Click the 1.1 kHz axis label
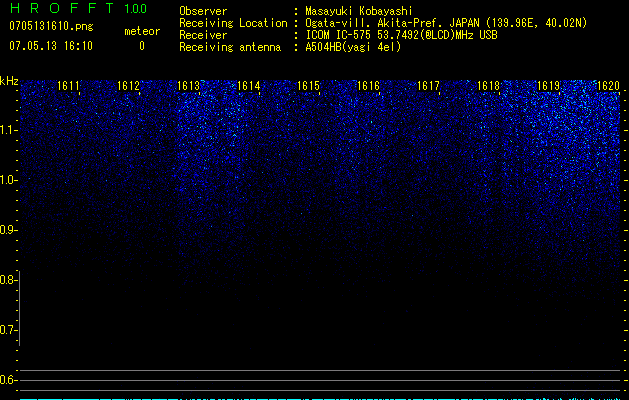629x400 pixels. point(8,130)
